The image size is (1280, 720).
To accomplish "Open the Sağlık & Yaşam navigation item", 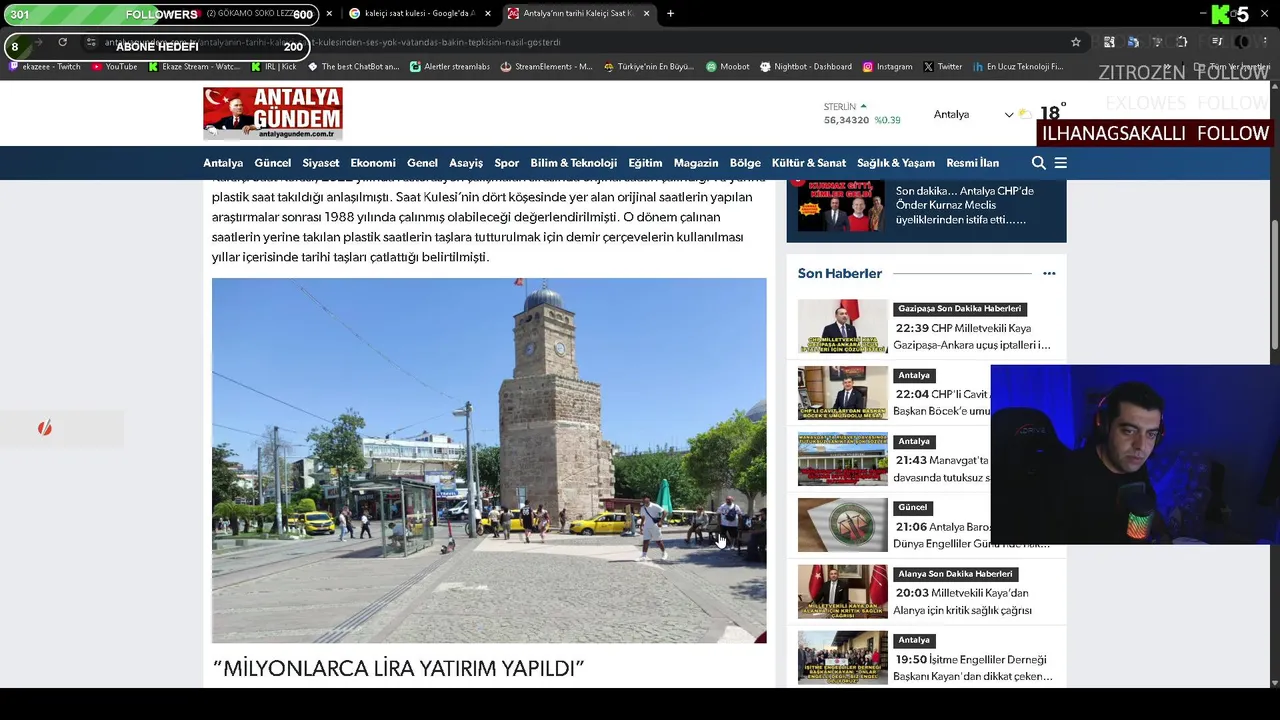I will click(896, 163).
